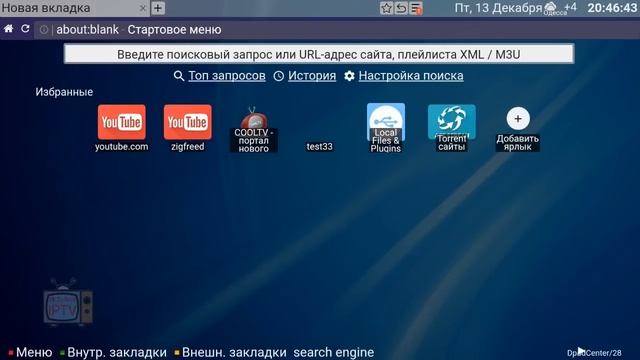Viewport: 640px width, 360px height.
Task: Launch the COOLTV portal shortcut
Action: click(x=253, y=130)
